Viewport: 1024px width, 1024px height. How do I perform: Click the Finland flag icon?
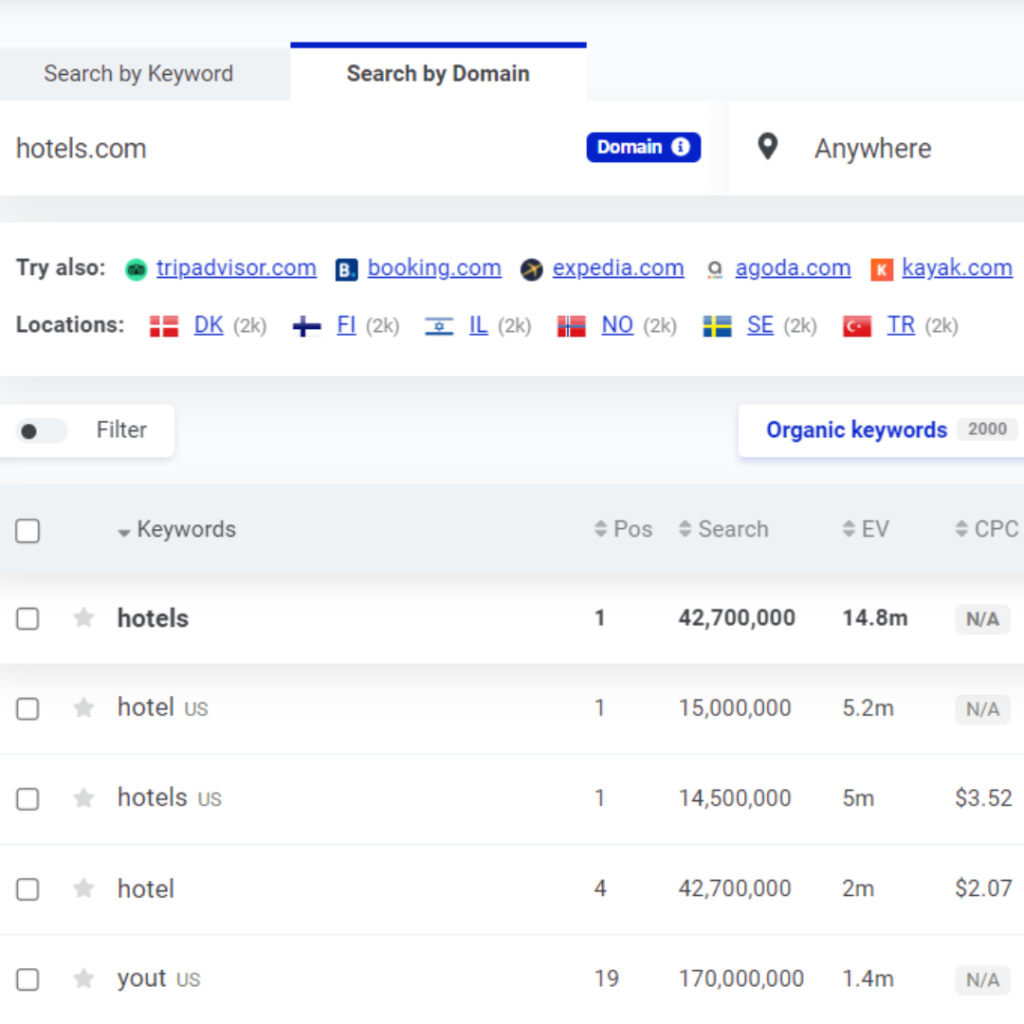click(306, 326)
